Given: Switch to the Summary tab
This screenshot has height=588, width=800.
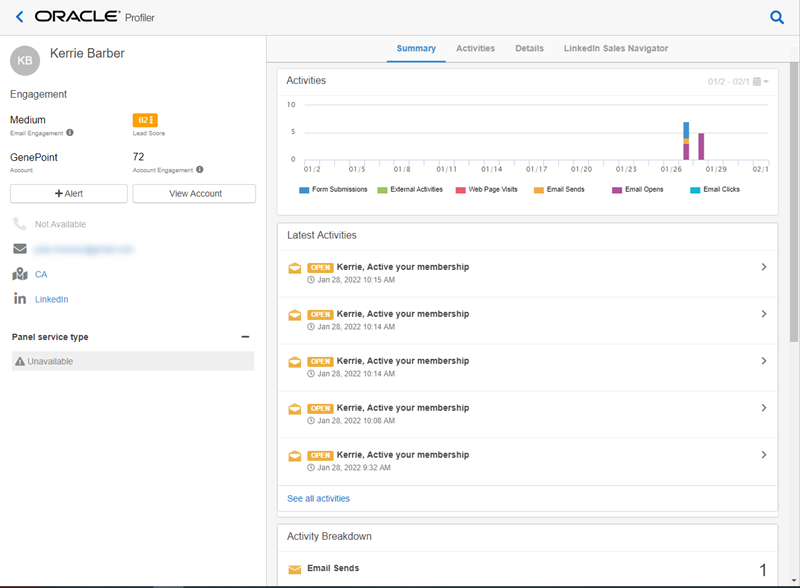Looking at the screenshot, I should [416, 48].
